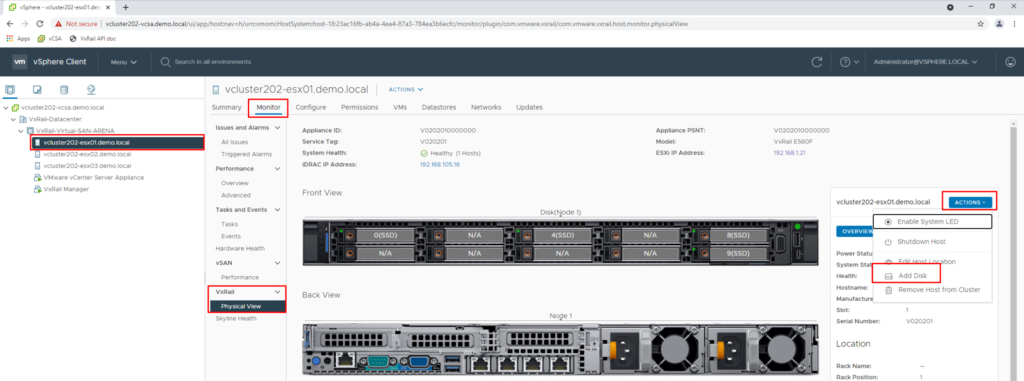Open the Storage inventory icon
The height and width of the screenshot is (381, 1024).
tap(63, 90)
